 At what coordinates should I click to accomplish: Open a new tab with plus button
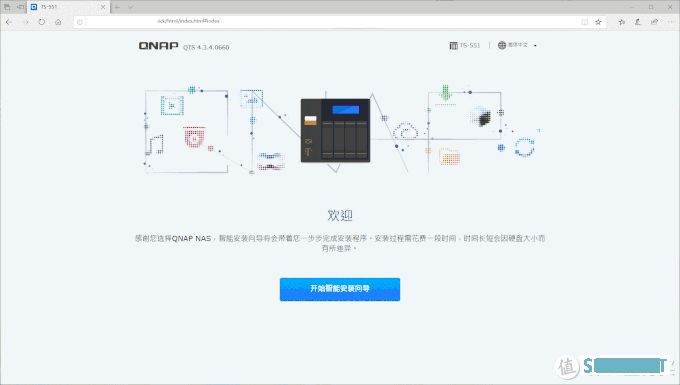tap(117, 7)
